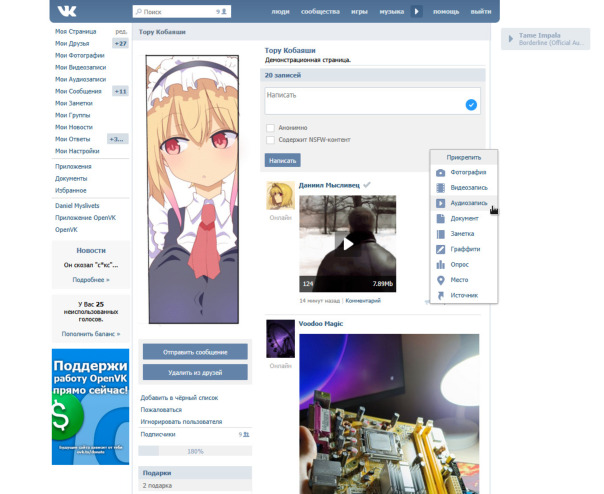Click Пожаловаться report link
The height and width of the screenshot is (494, 604).
coord(161,410)
